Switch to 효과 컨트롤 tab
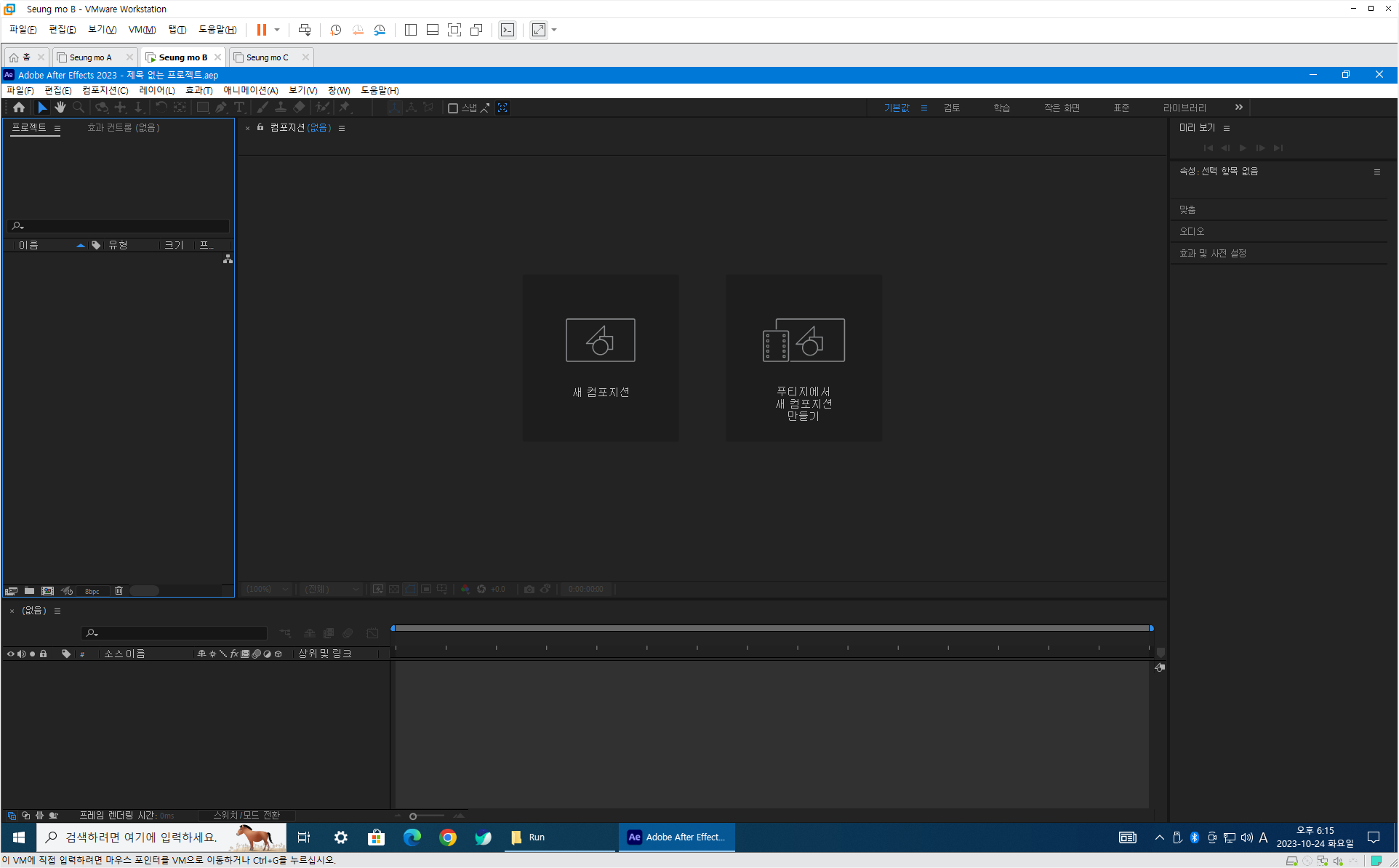Image resolution: width=1399 pixels, height=868 pixels. tap(123, 127)
